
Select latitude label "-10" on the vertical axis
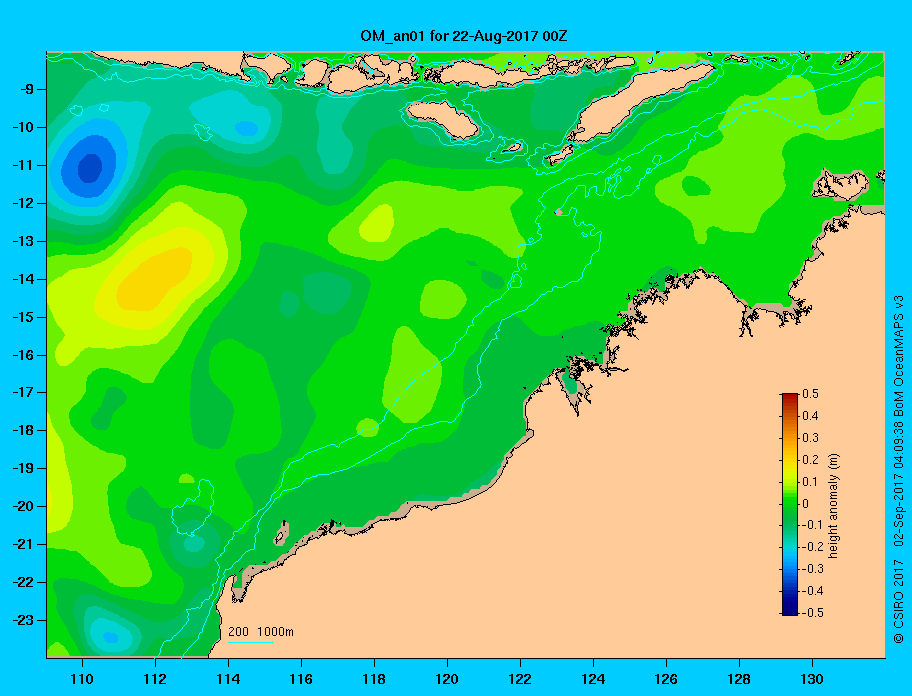(23, 127)
